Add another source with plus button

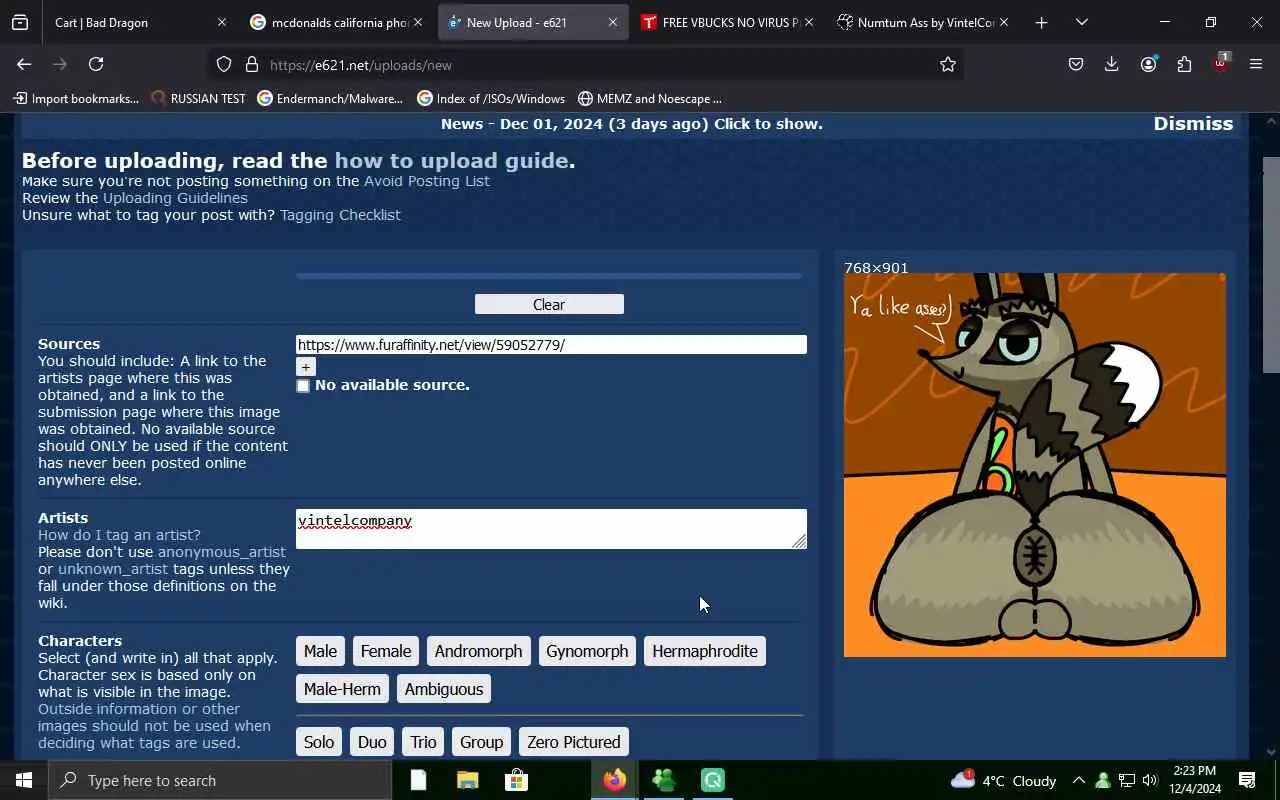coord(306,367)
